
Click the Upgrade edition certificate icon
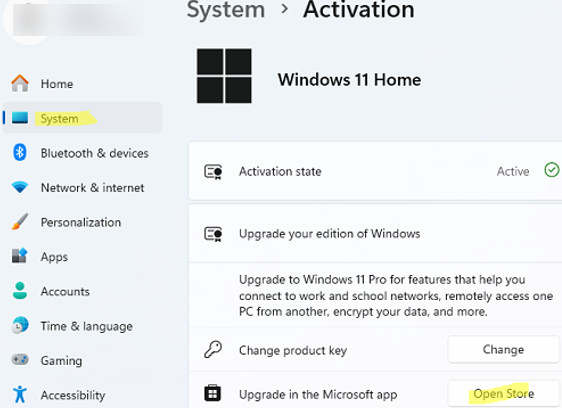(213, 234)
